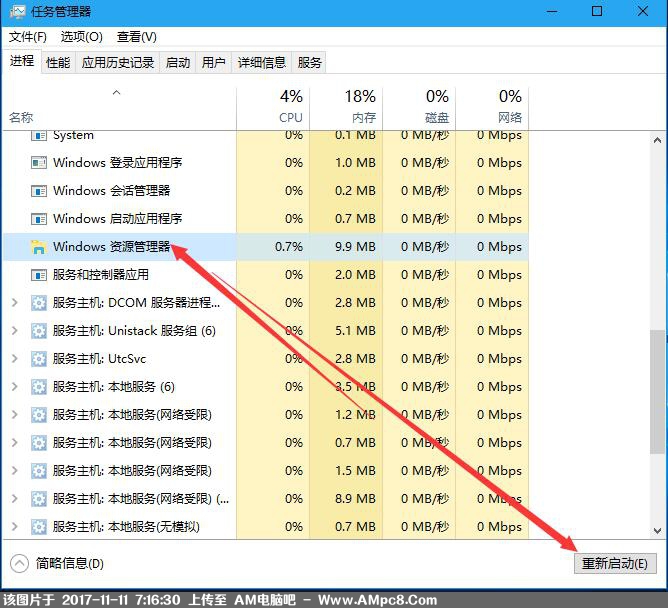This screenshot has width=668, height=608.
Task: Click the Task Manager title bar icon
Action: point(17,12)
